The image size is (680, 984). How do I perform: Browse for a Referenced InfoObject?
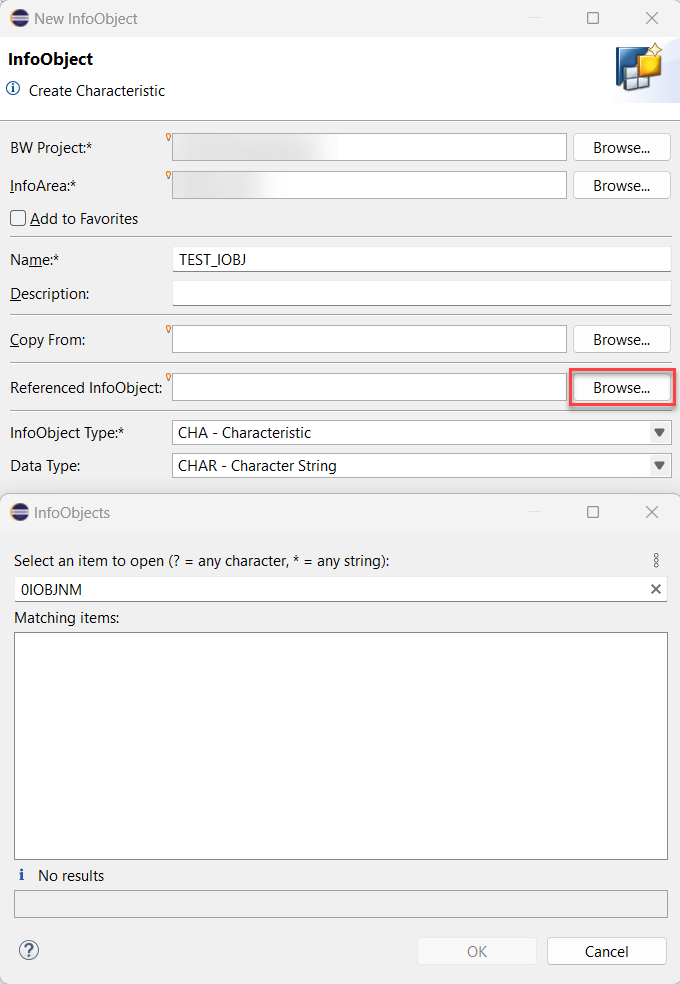(622, 388)
